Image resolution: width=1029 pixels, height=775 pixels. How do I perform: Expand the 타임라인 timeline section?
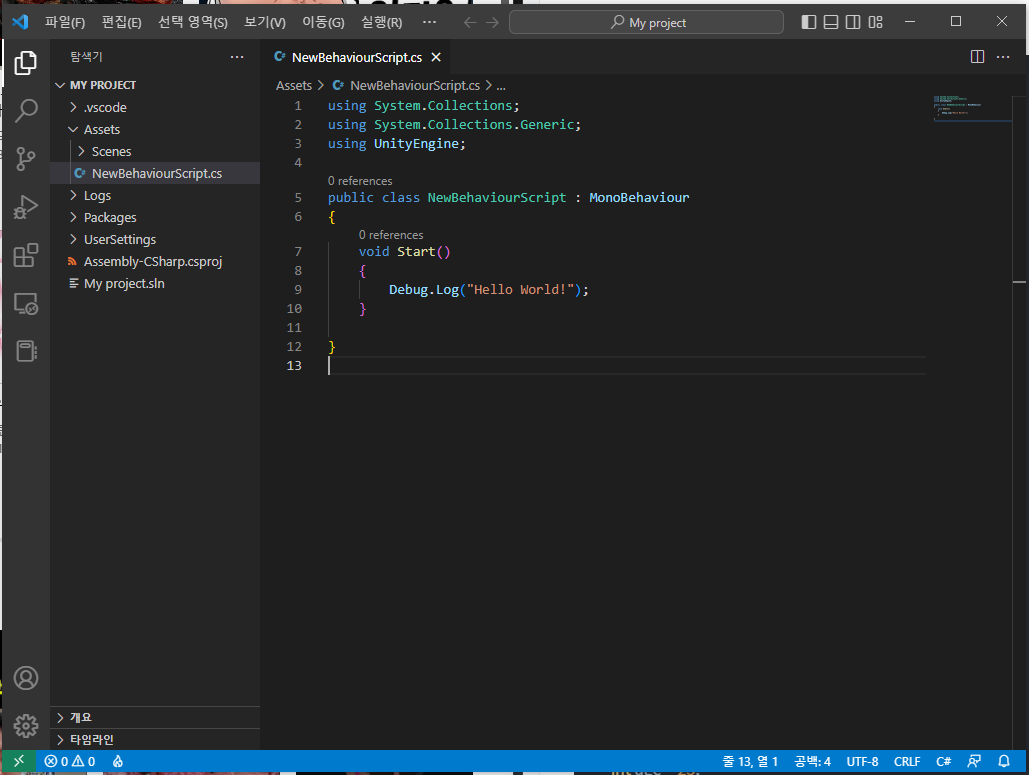click(x=155, y=740)
